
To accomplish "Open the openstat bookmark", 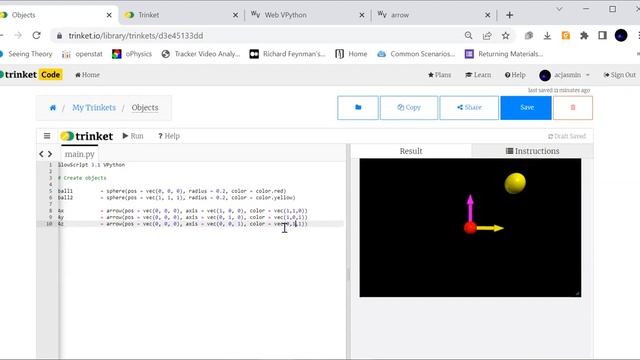I will pyautogui.click(x=82, y=54).
